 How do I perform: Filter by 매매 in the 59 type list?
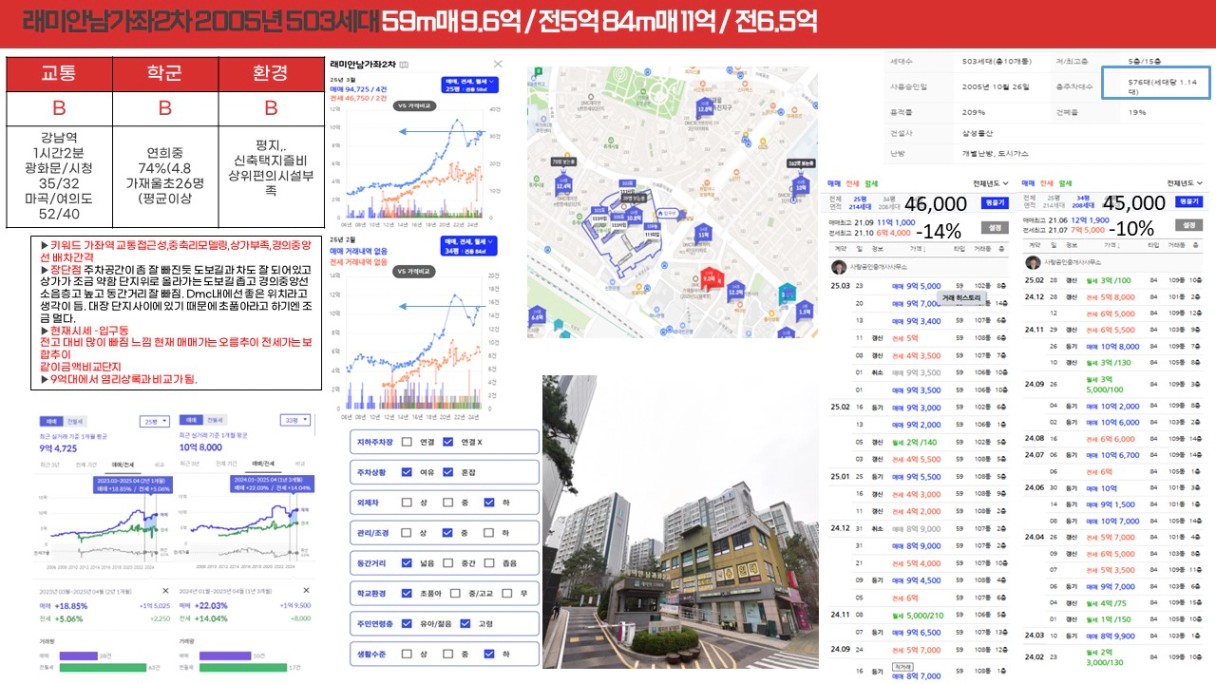pyautogui.click(x=834, y=184)
